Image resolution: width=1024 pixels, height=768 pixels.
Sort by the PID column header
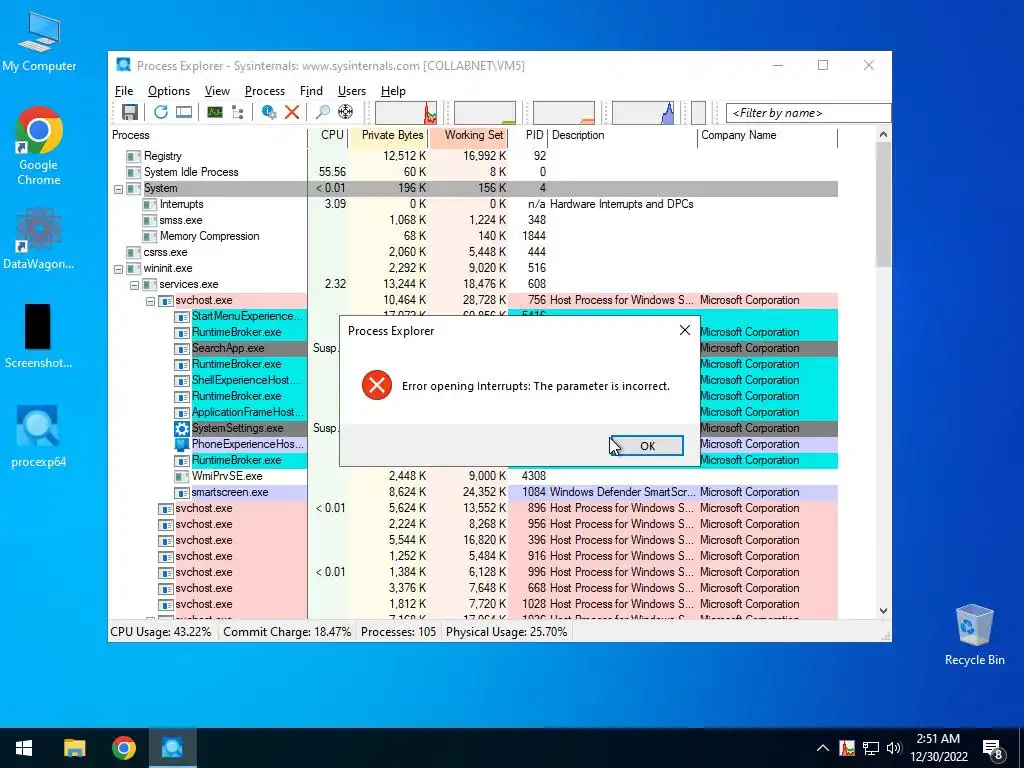pyautogui.click(x=528, y=135)
